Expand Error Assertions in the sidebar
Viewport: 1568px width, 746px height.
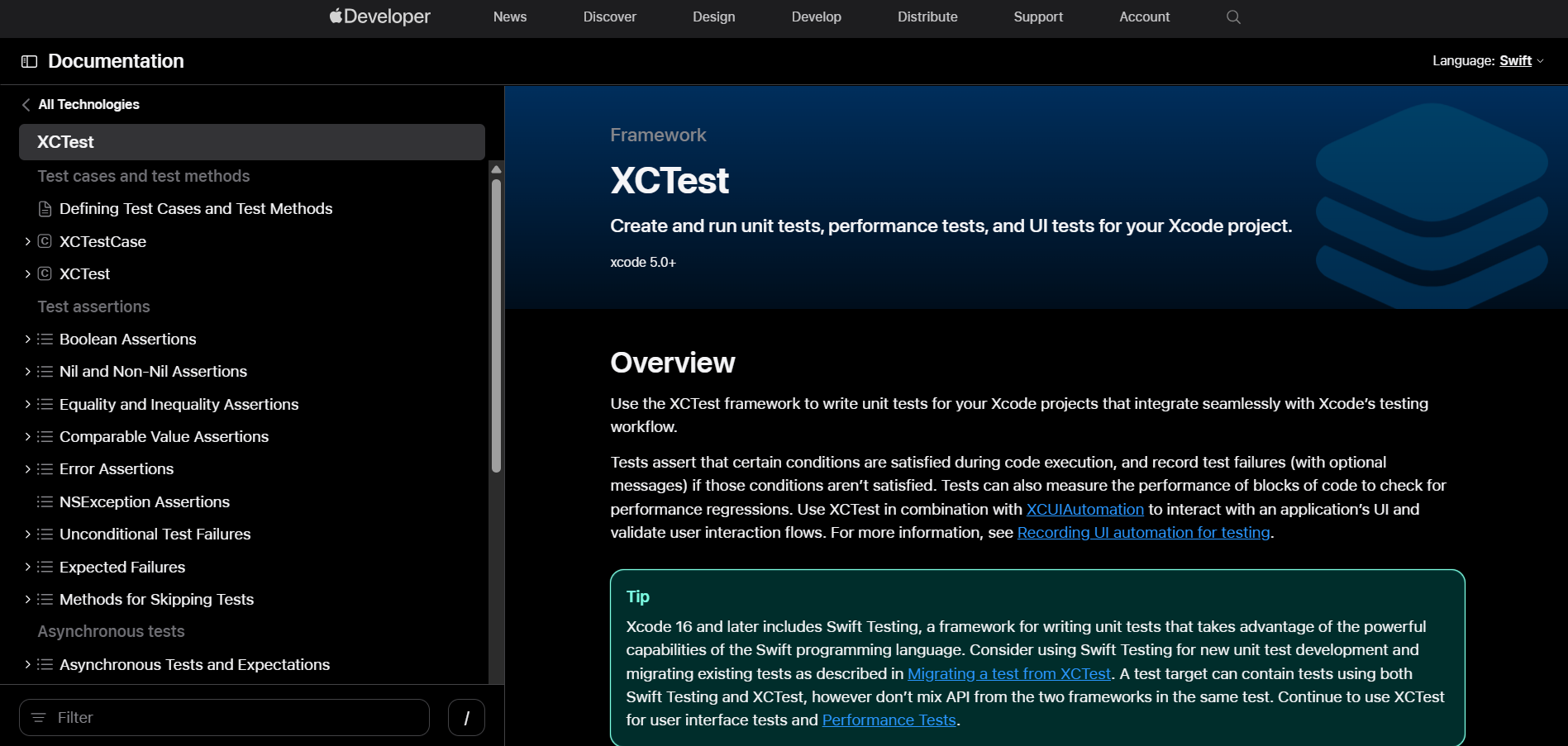click(26, 468)
